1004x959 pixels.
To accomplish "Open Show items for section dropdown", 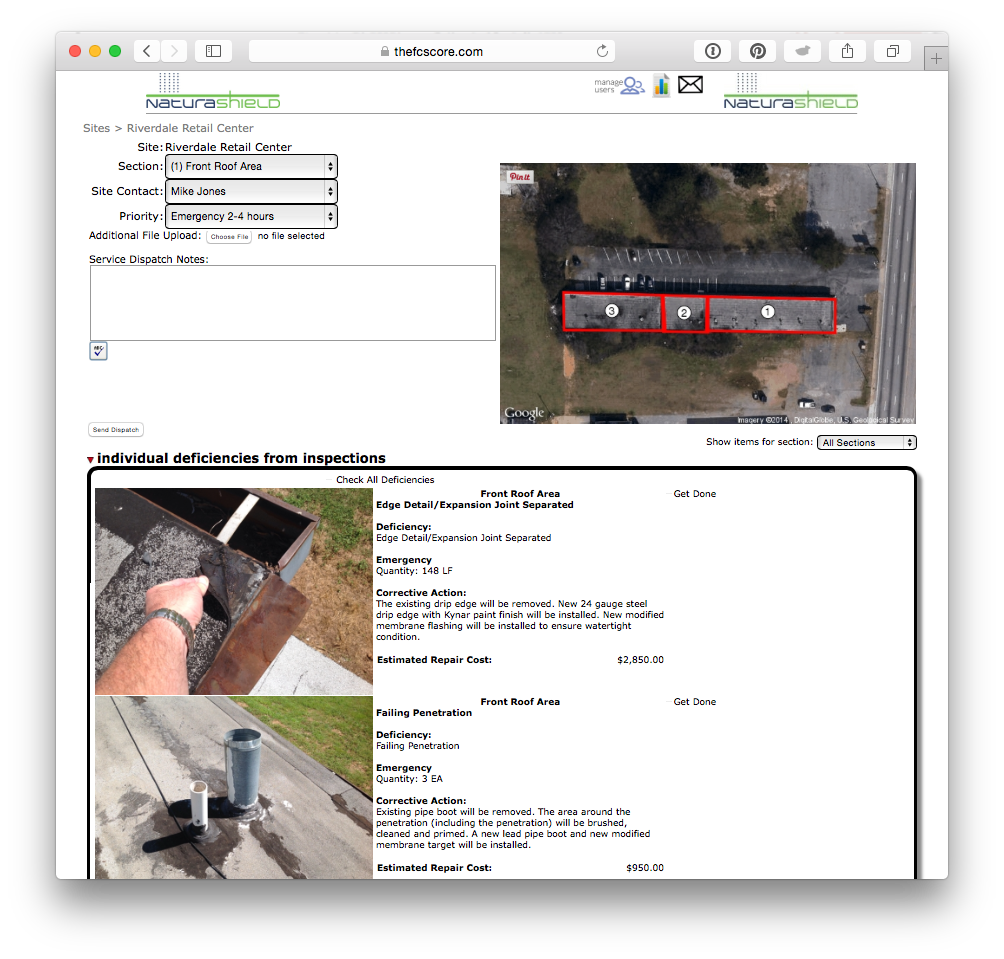I will [x=866, y=442].
